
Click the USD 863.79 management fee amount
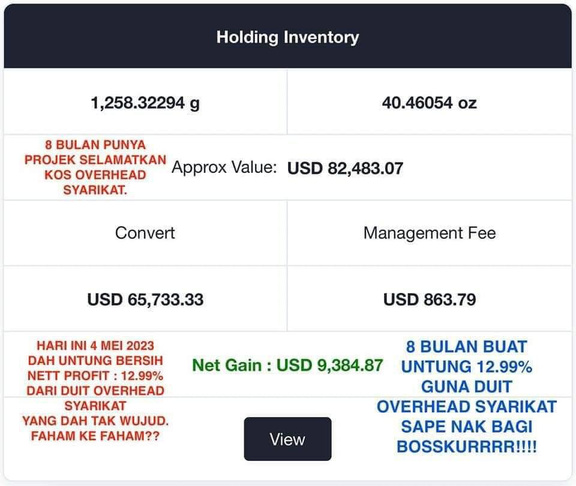pyautogui.click(x=429, y=299)
